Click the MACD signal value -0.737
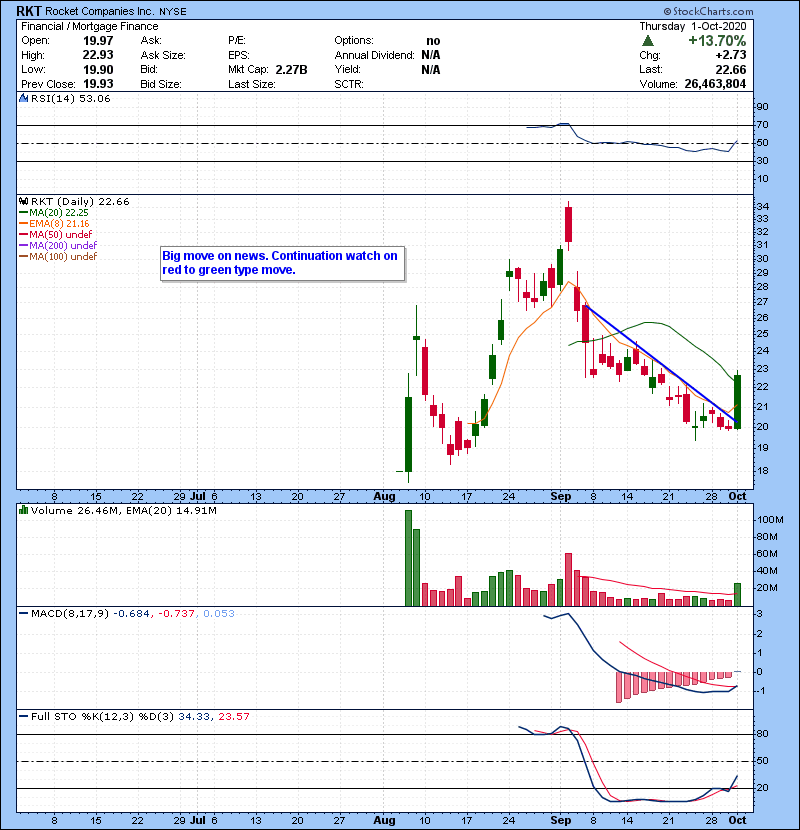The width and height of the screenshot is (800, 830). (176, 614)
